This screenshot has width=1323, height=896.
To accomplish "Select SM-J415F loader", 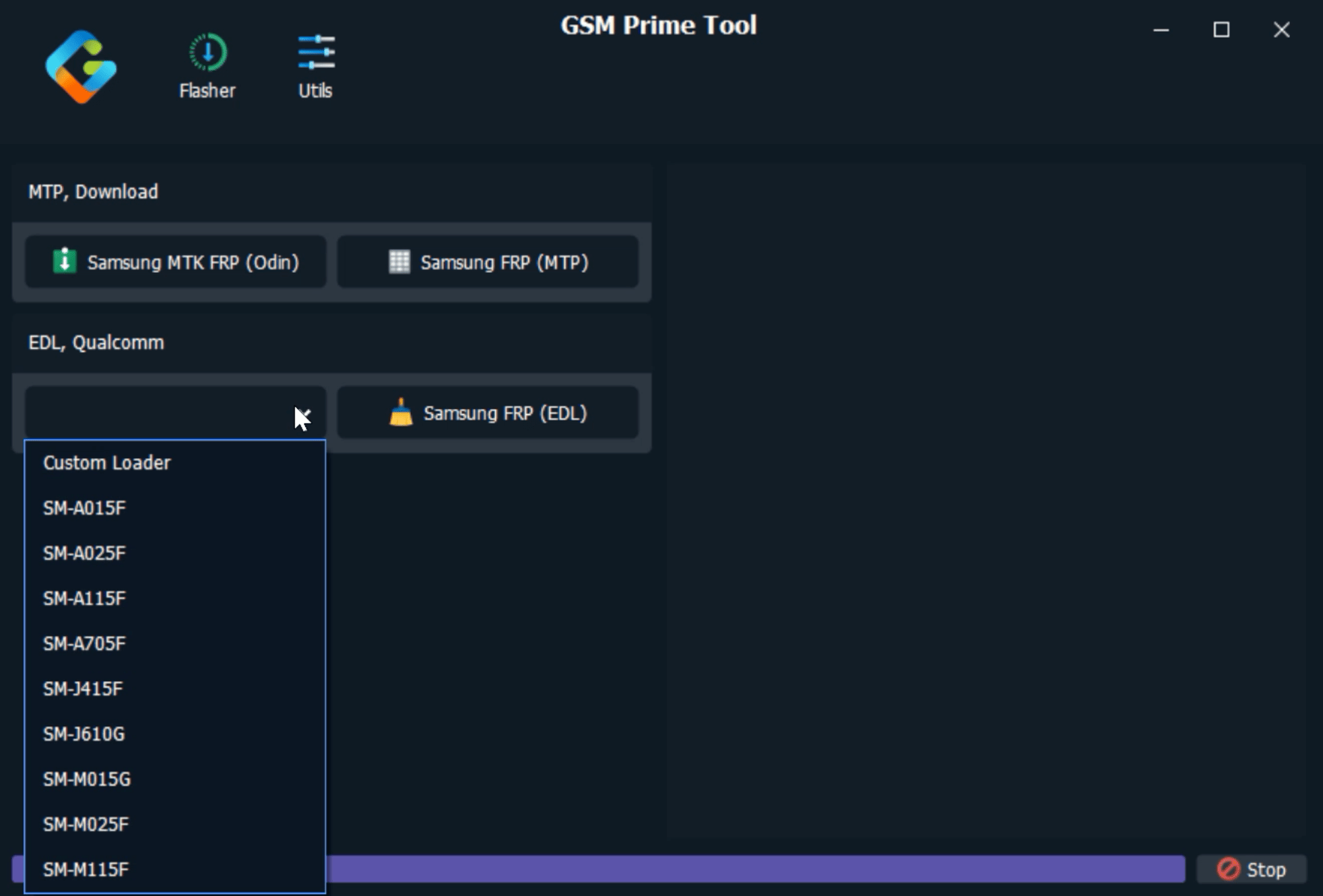I will coord(175,689).
